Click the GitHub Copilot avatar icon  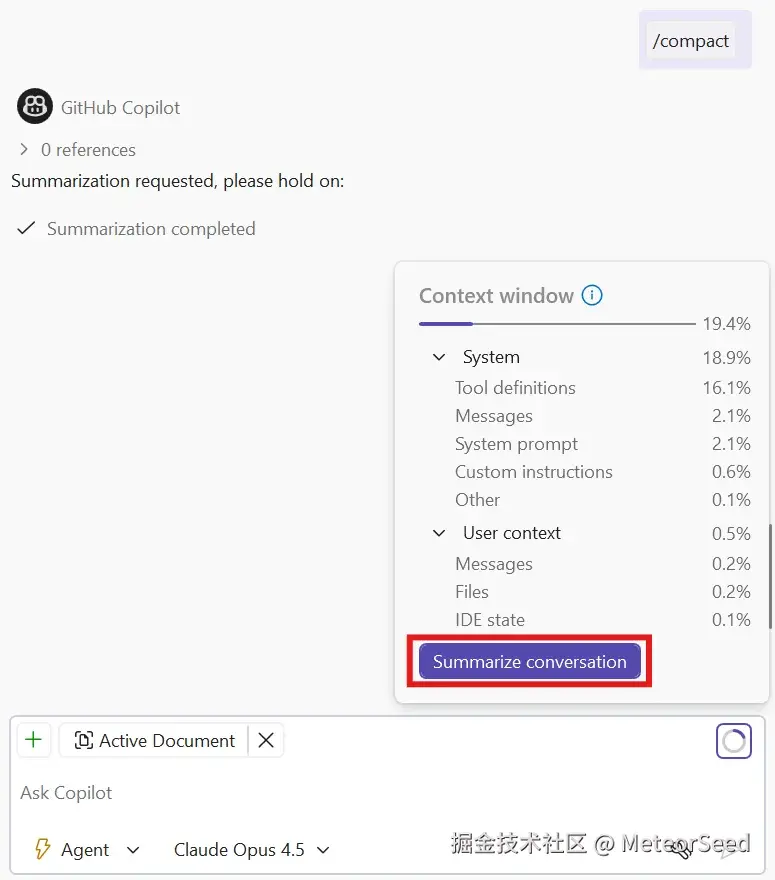35,106
